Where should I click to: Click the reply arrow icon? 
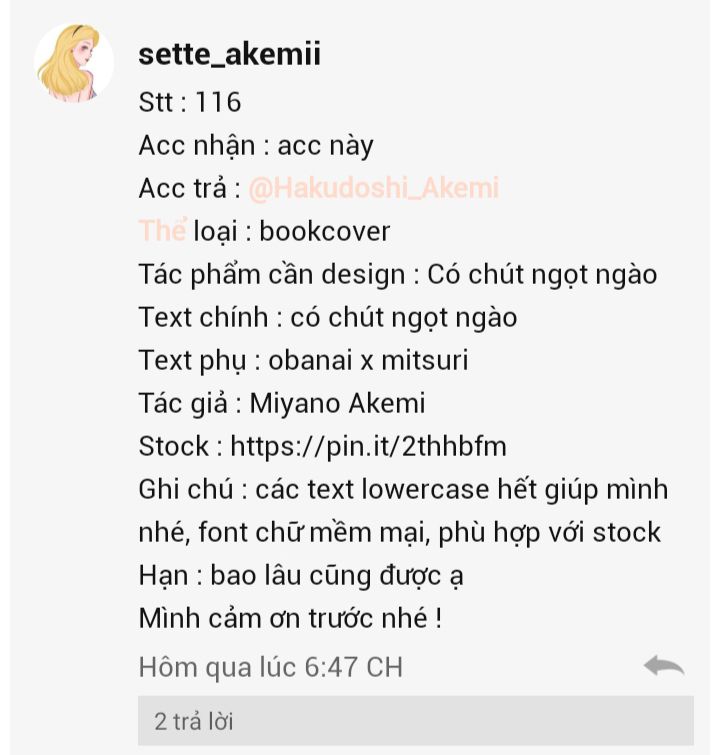point(663,665)
